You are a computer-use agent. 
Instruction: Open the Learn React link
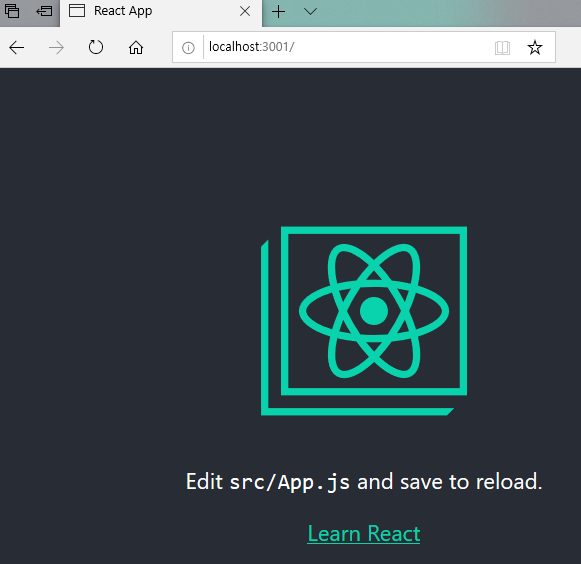coord(364,534)
